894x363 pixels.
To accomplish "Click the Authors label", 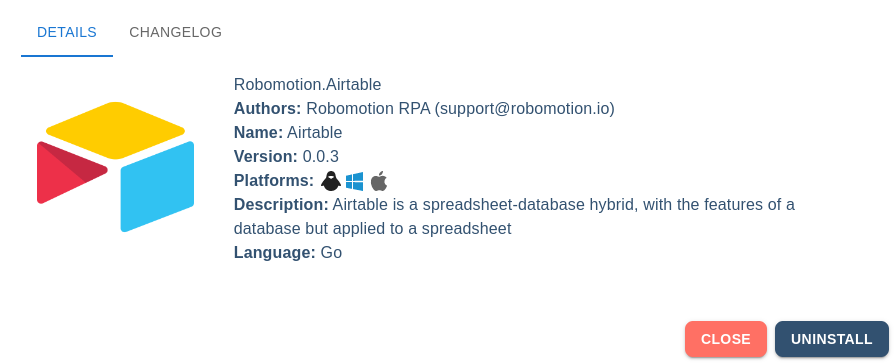I will click(267, 108).
